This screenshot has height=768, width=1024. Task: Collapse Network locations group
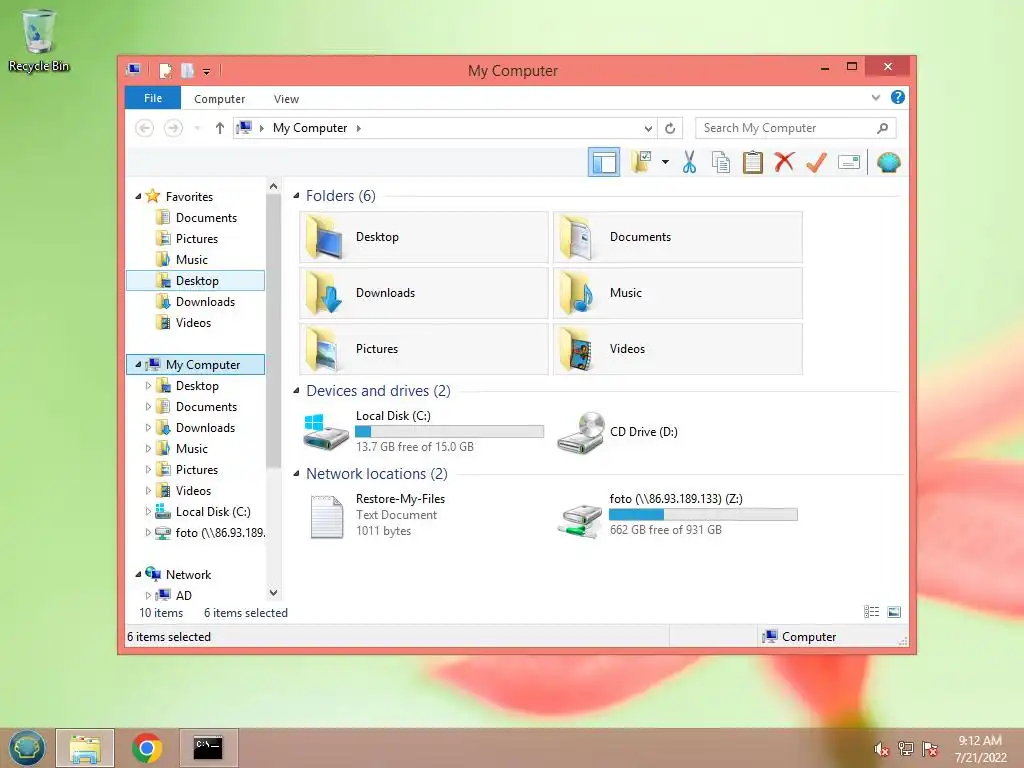[x=296, y=473]
